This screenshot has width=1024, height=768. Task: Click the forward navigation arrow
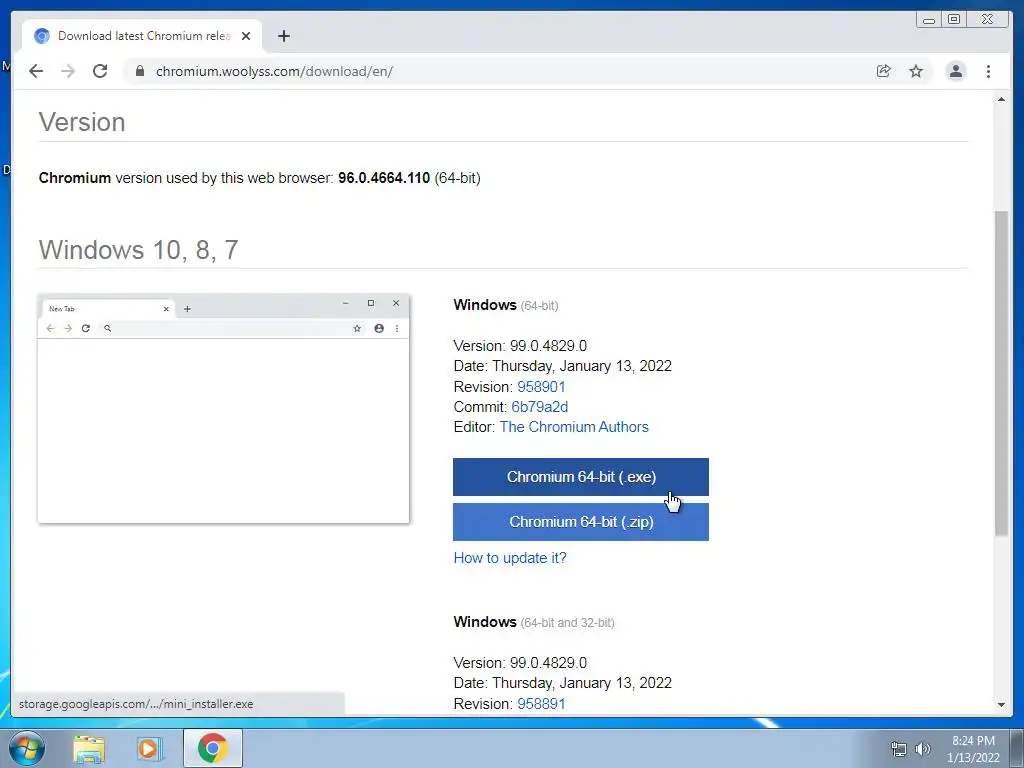68,71
